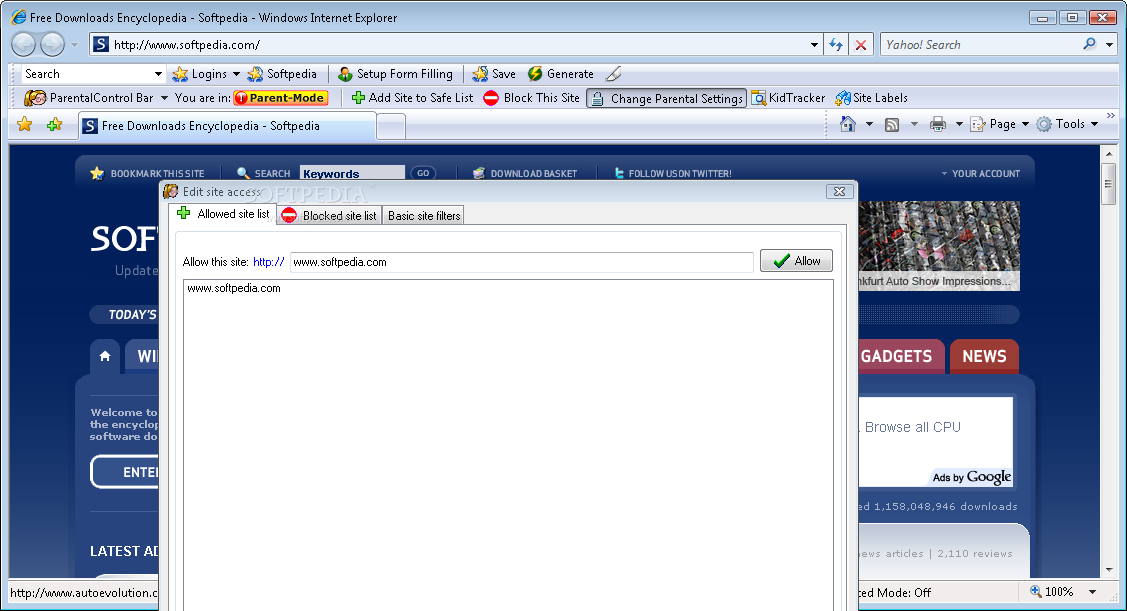Screen dimensions: 1127x611
Task: Click the Generate password button
Action: 561,74
